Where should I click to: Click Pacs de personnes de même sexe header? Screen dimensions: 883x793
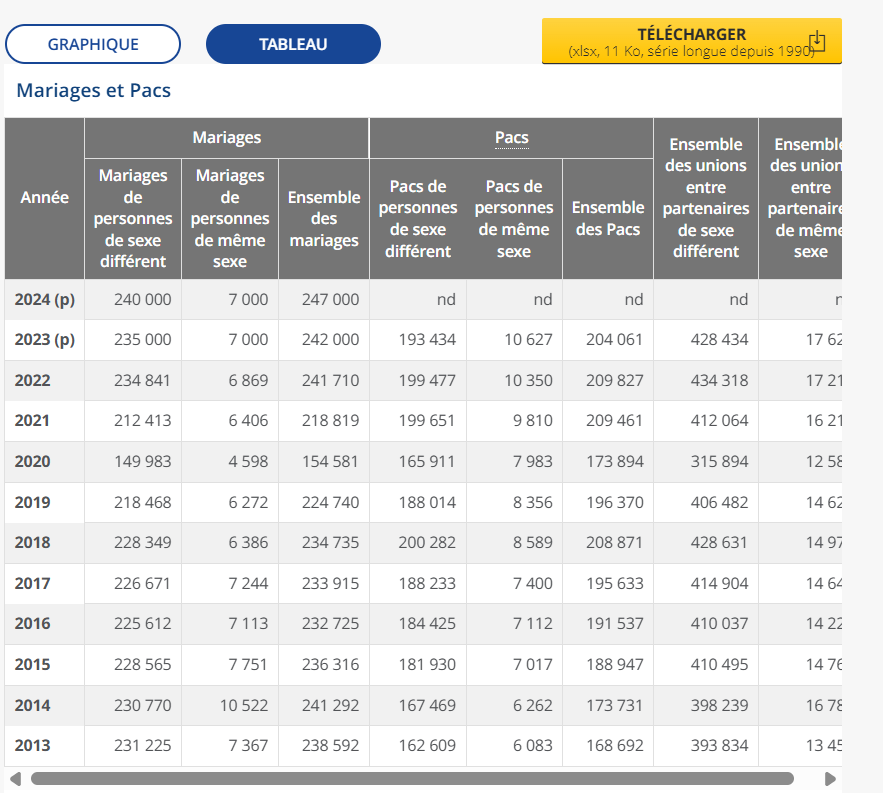coord(514,219)
